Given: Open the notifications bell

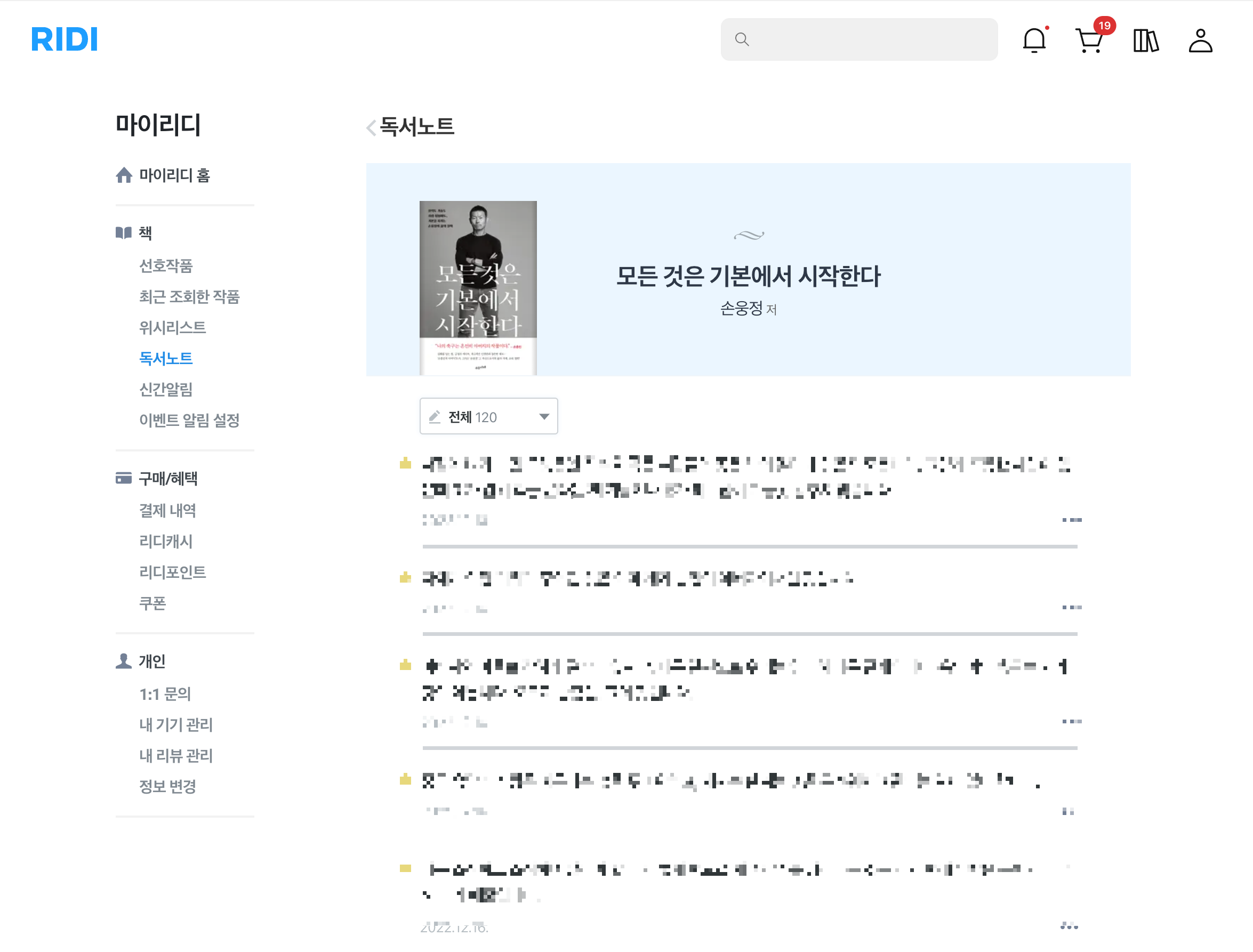Looking at the screenshot, I should tap(1034, 41).
